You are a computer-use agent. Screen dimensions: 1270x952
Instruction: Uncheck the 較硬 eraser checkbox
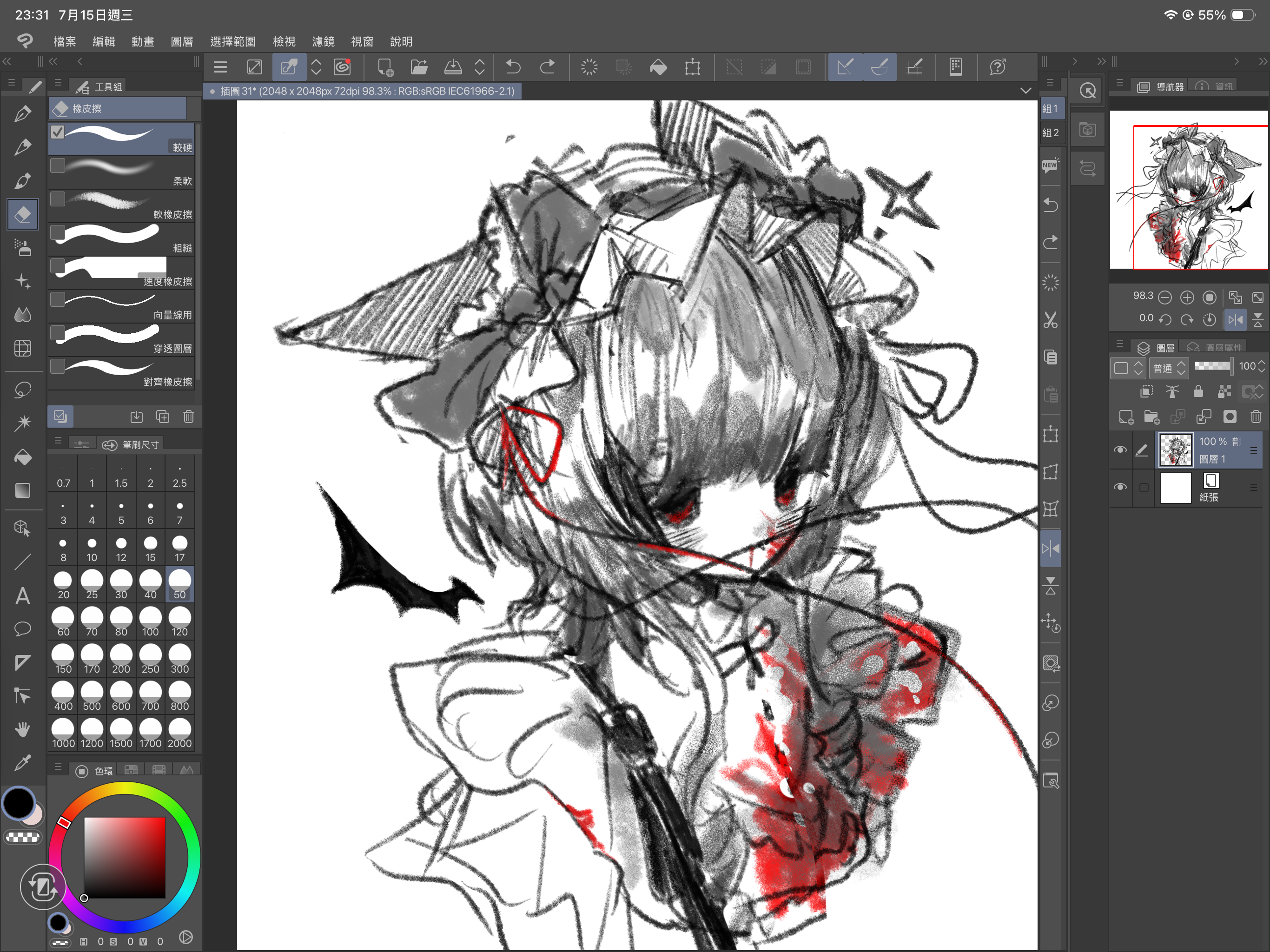pyautogui.click(x=58, y=132)
